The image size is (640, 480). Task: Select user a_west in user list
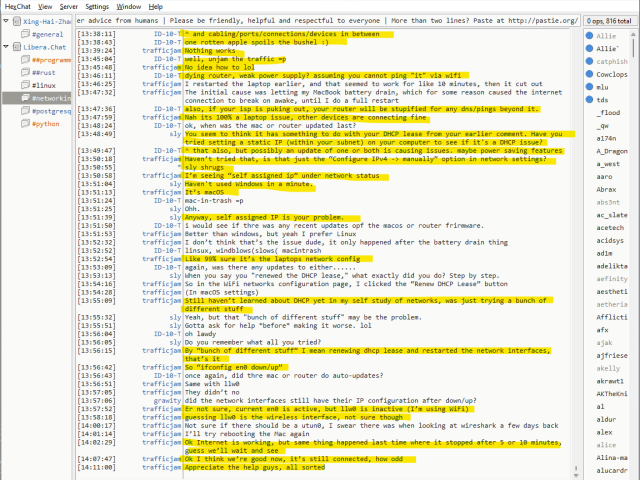(x=608, y=164)
